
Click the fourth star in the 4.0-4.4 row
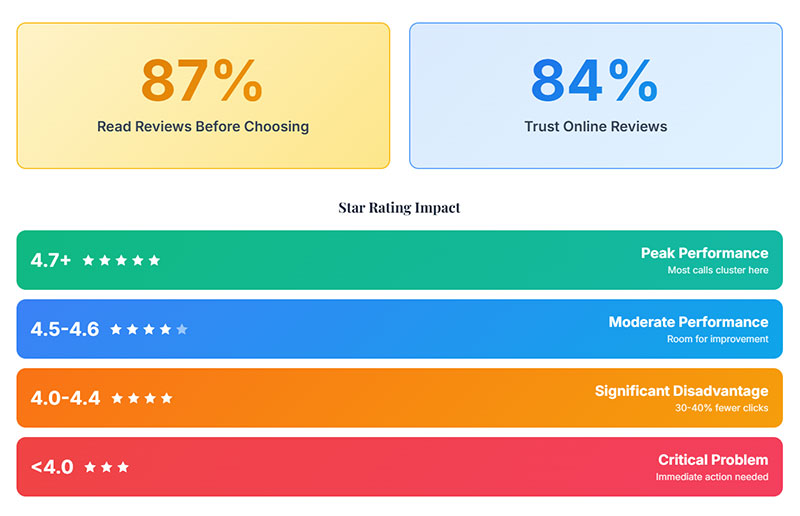click(x=166, y=398)
